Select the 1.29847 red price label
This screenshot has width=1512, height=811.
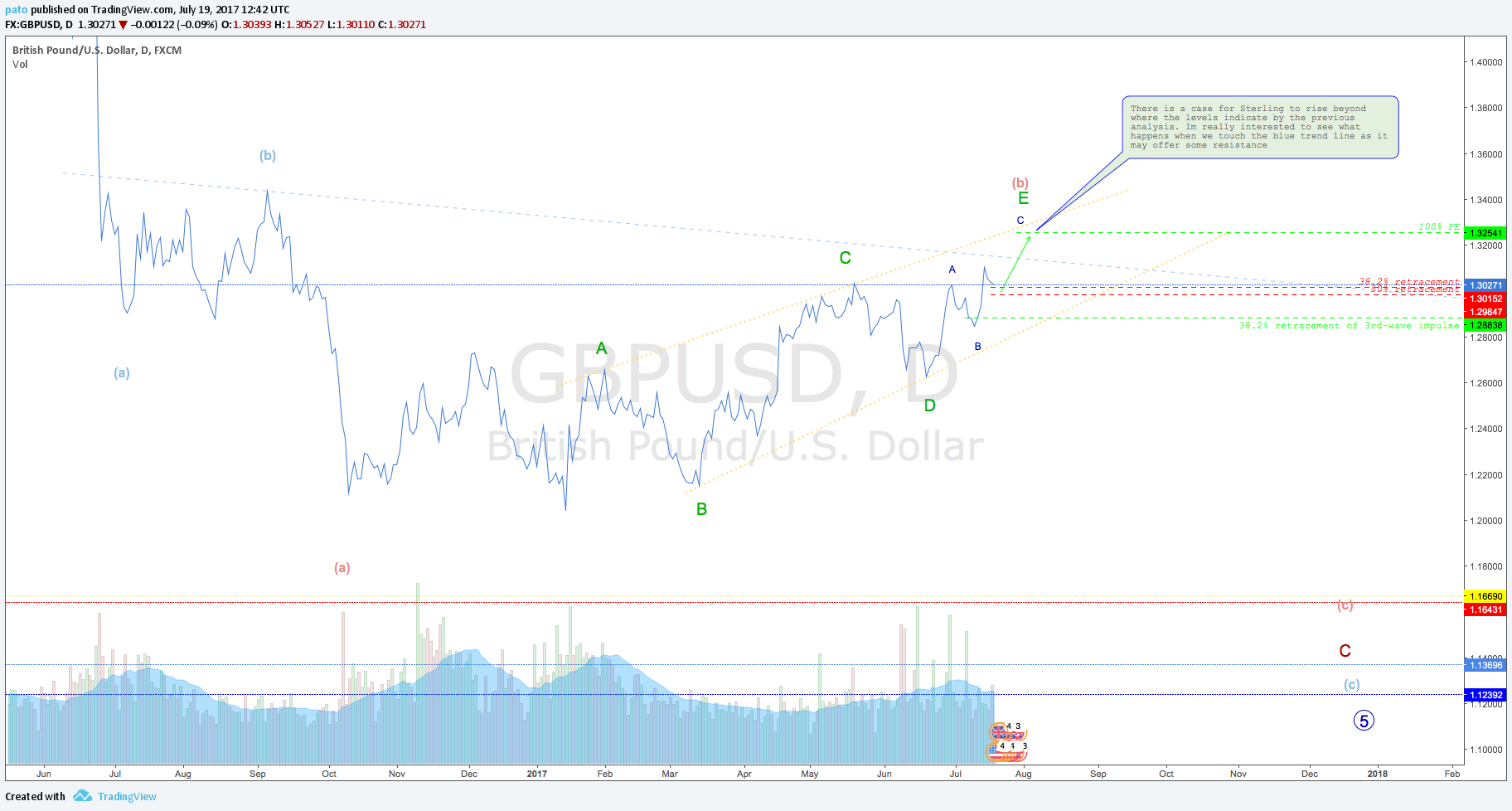tap(1485, 312)
